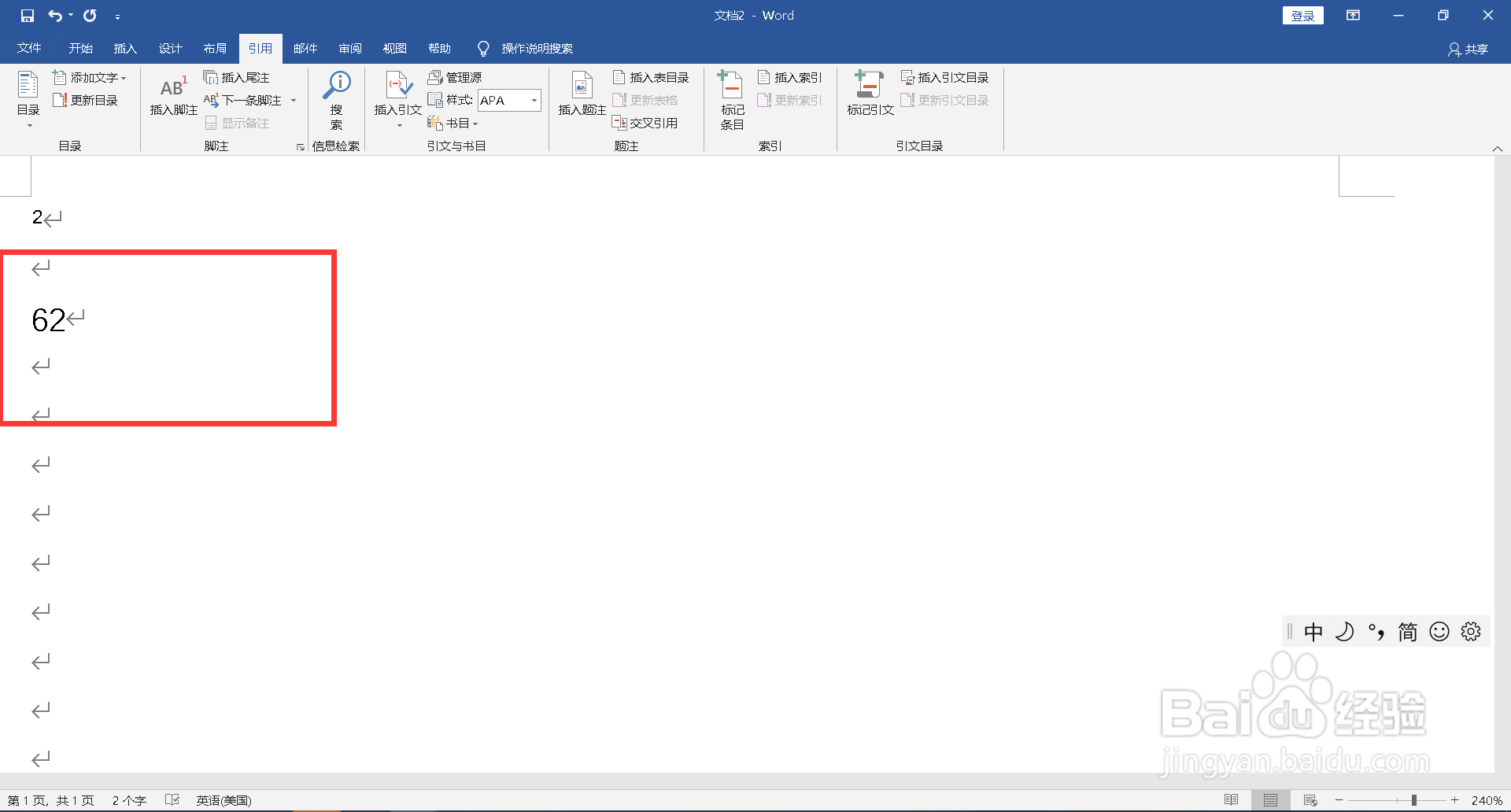Expand the 添加文字 dropdown

[x=90, y=77]
